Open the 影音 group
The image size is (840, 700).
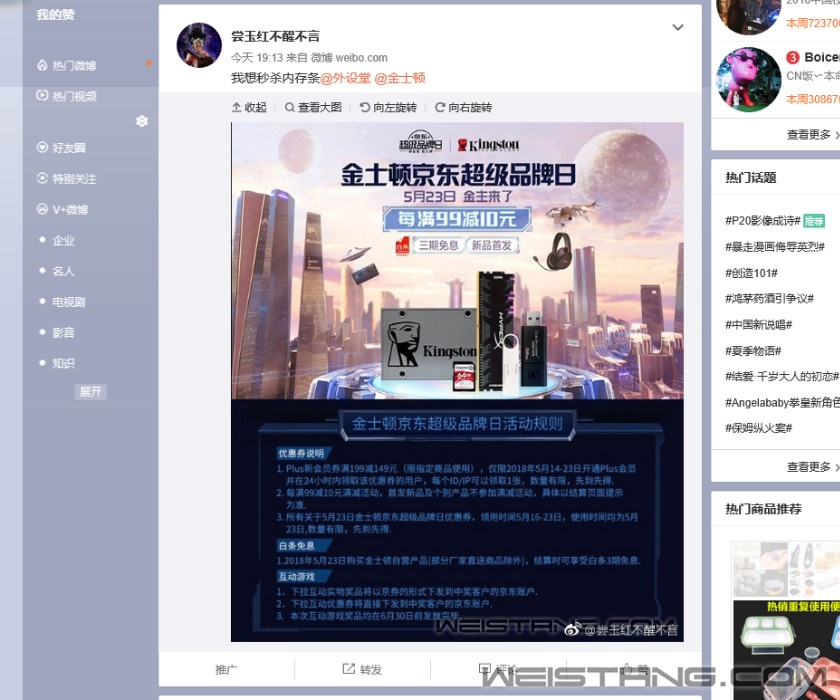(x=63, y=333)
